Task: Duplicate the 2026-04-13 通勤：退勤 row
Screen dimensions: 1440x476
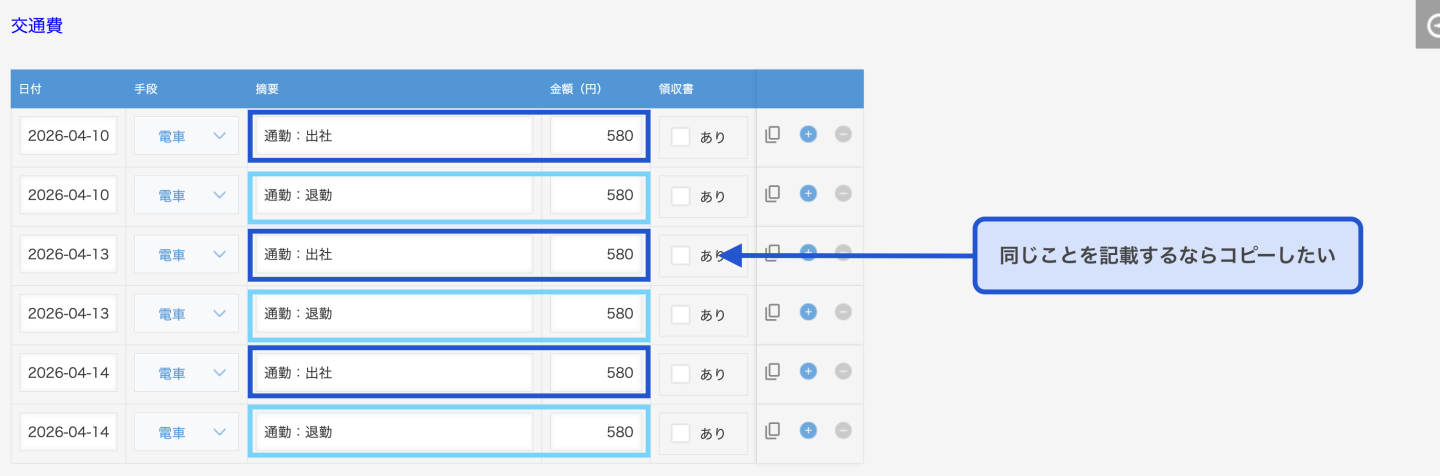Action: (x=772, y=313)
